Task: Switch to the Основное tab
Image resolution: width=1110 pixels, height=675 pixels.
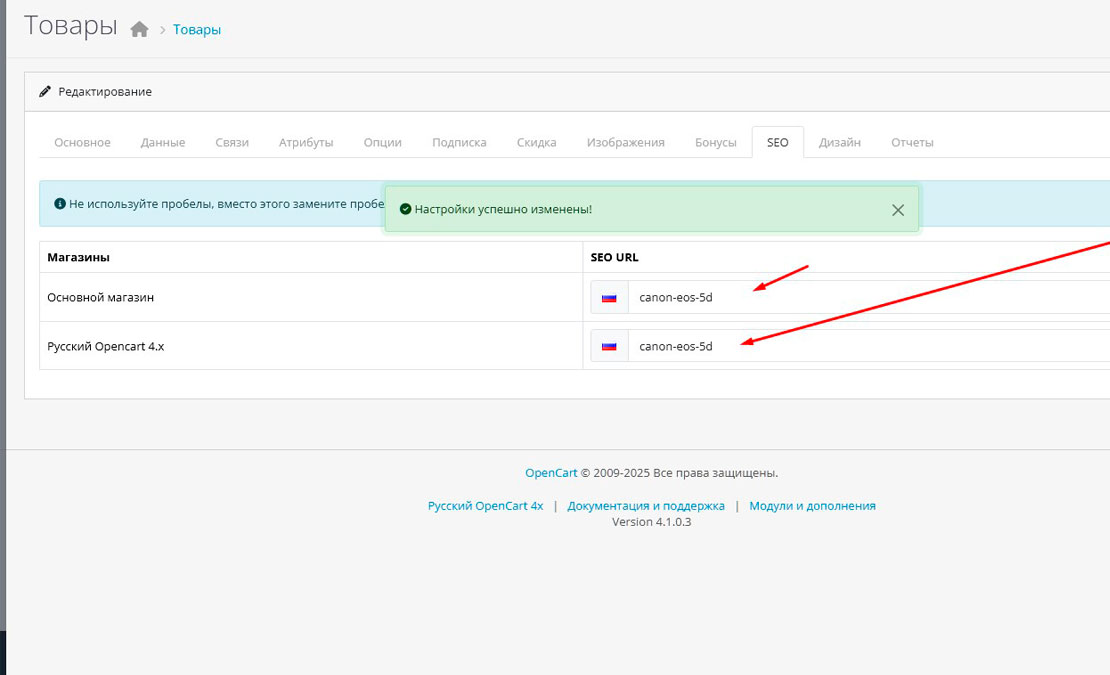Action: [82, 142]
